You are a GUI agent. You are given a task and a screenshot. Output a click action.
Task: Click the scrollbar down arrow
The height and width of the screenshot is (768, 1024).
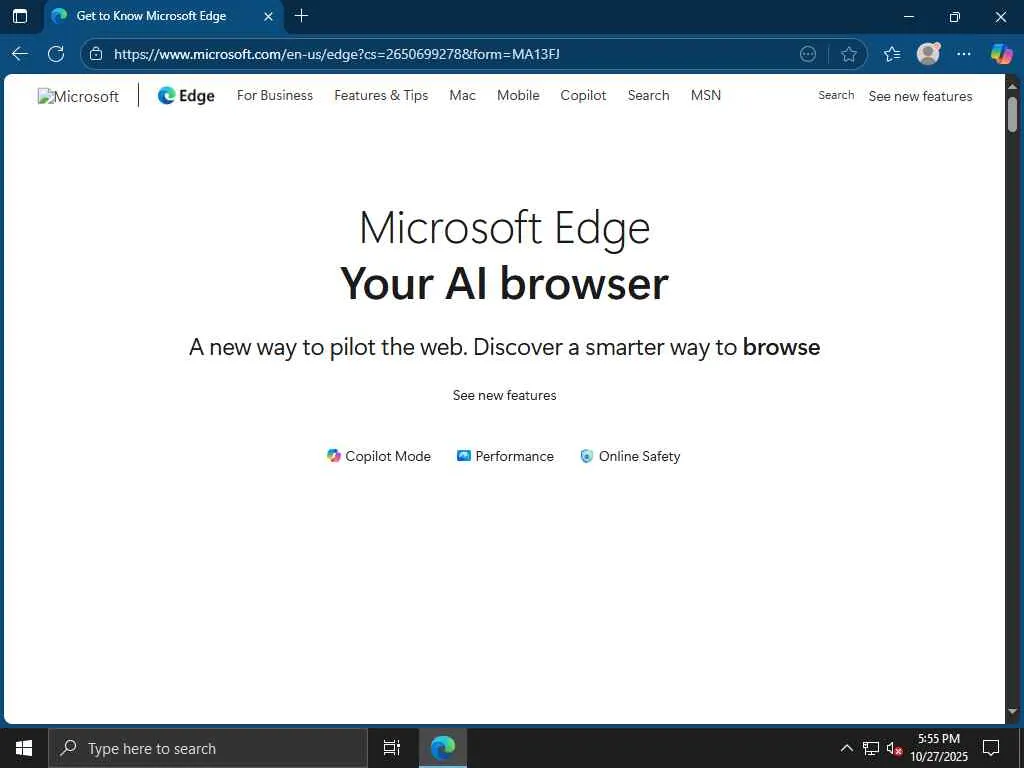pos(1012,712)
